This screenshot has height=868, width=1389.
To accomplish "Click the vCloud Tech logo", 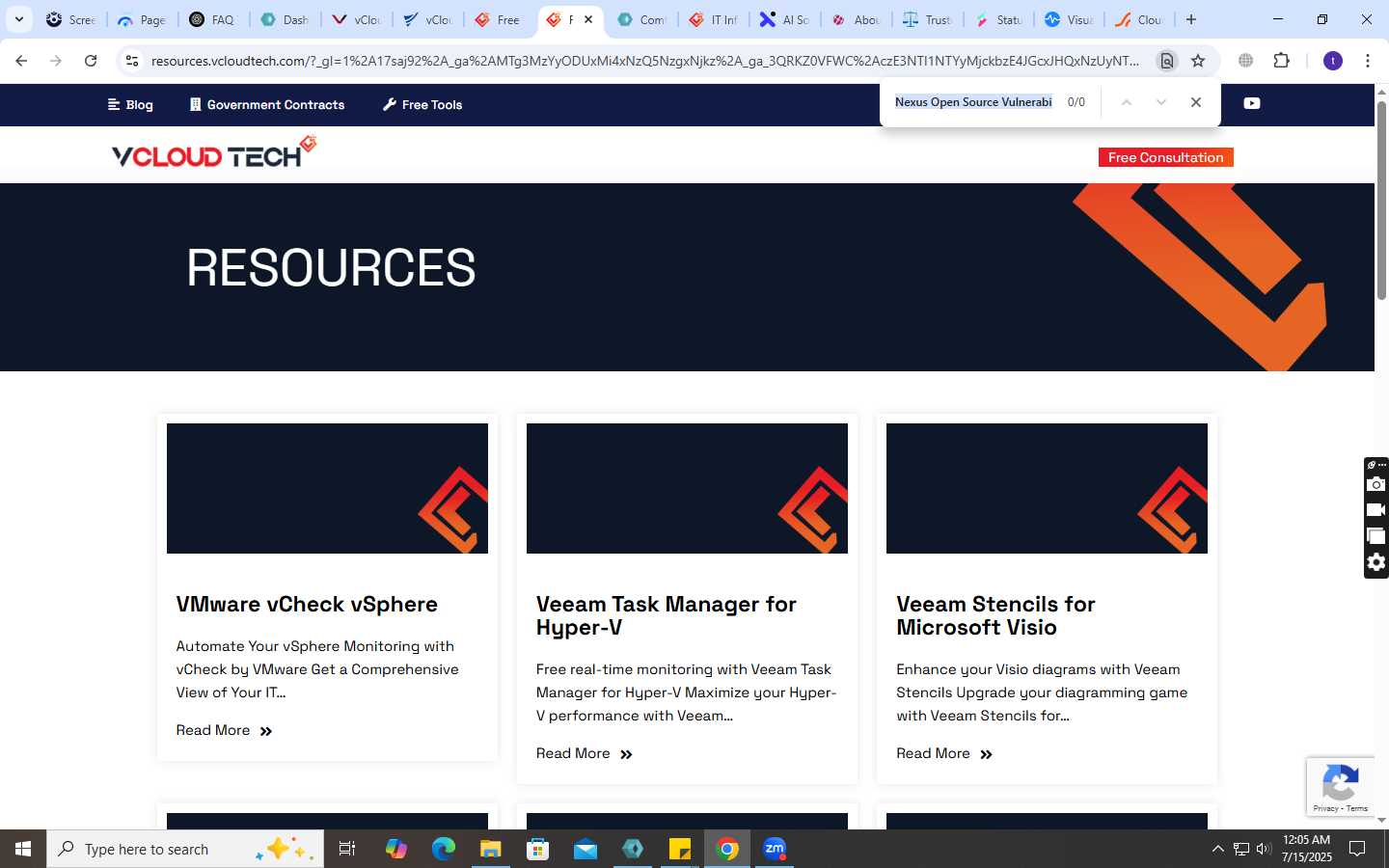I will click(x=214, y=152).
